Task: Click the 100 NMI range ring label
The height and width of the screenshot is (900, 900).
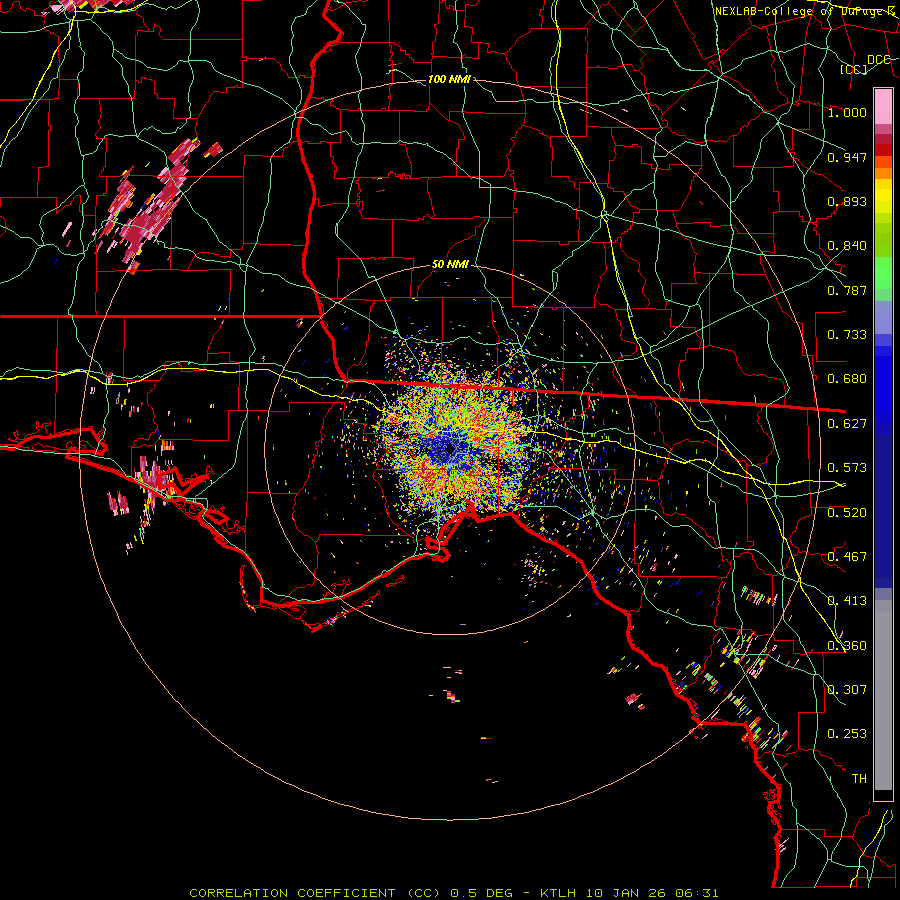Action: pyautogui.click(x=449, y=79)
